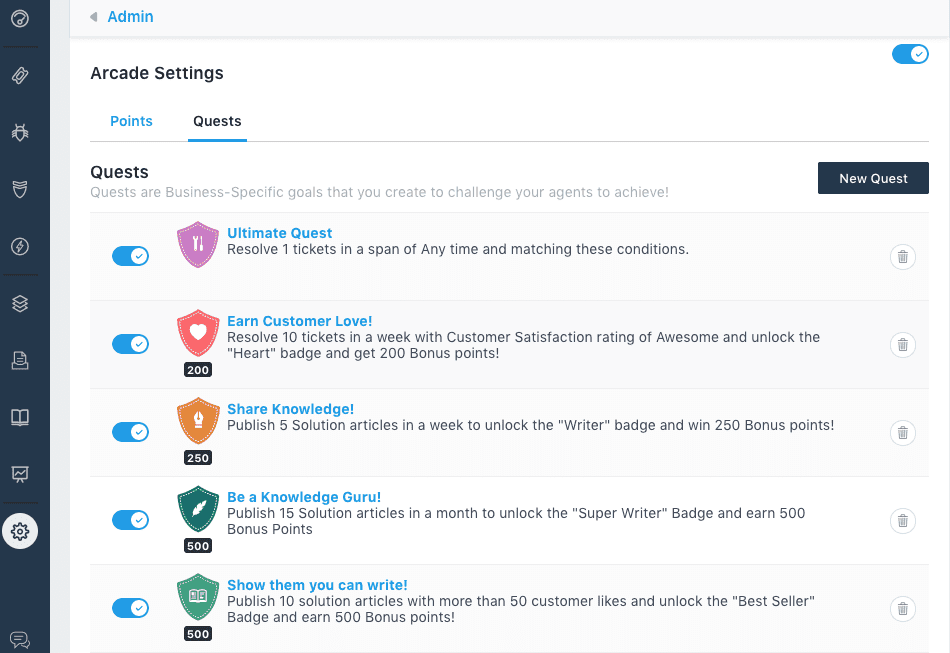Switch to the Points tab
Screen dimensions: 950x653
click(131, 120)
